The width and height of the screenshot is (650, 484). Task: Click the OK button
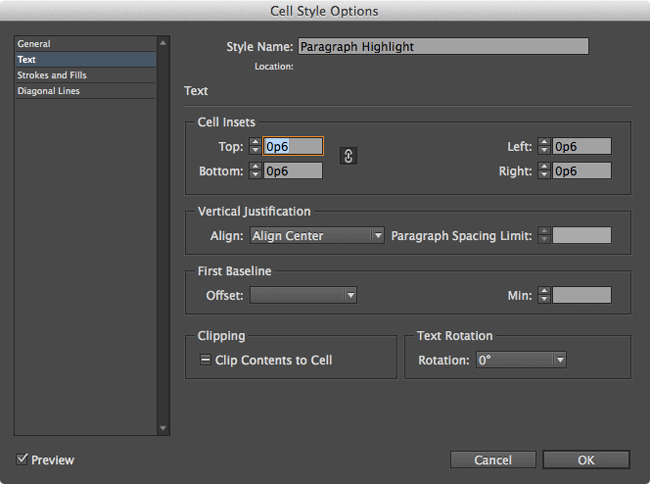[x=586, y=460]
